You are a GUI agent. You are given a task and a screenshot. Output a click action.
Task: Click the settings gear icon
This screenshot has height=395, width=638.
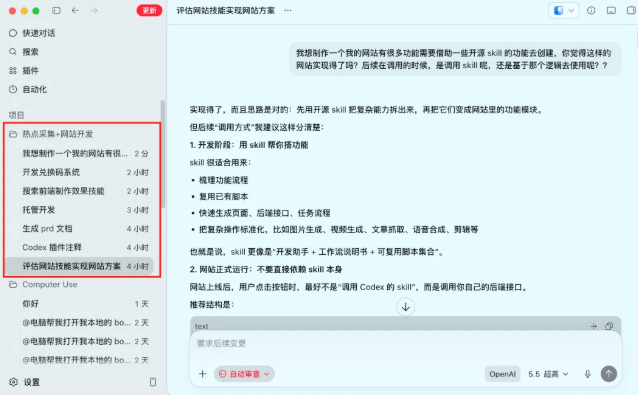point(13,382)
